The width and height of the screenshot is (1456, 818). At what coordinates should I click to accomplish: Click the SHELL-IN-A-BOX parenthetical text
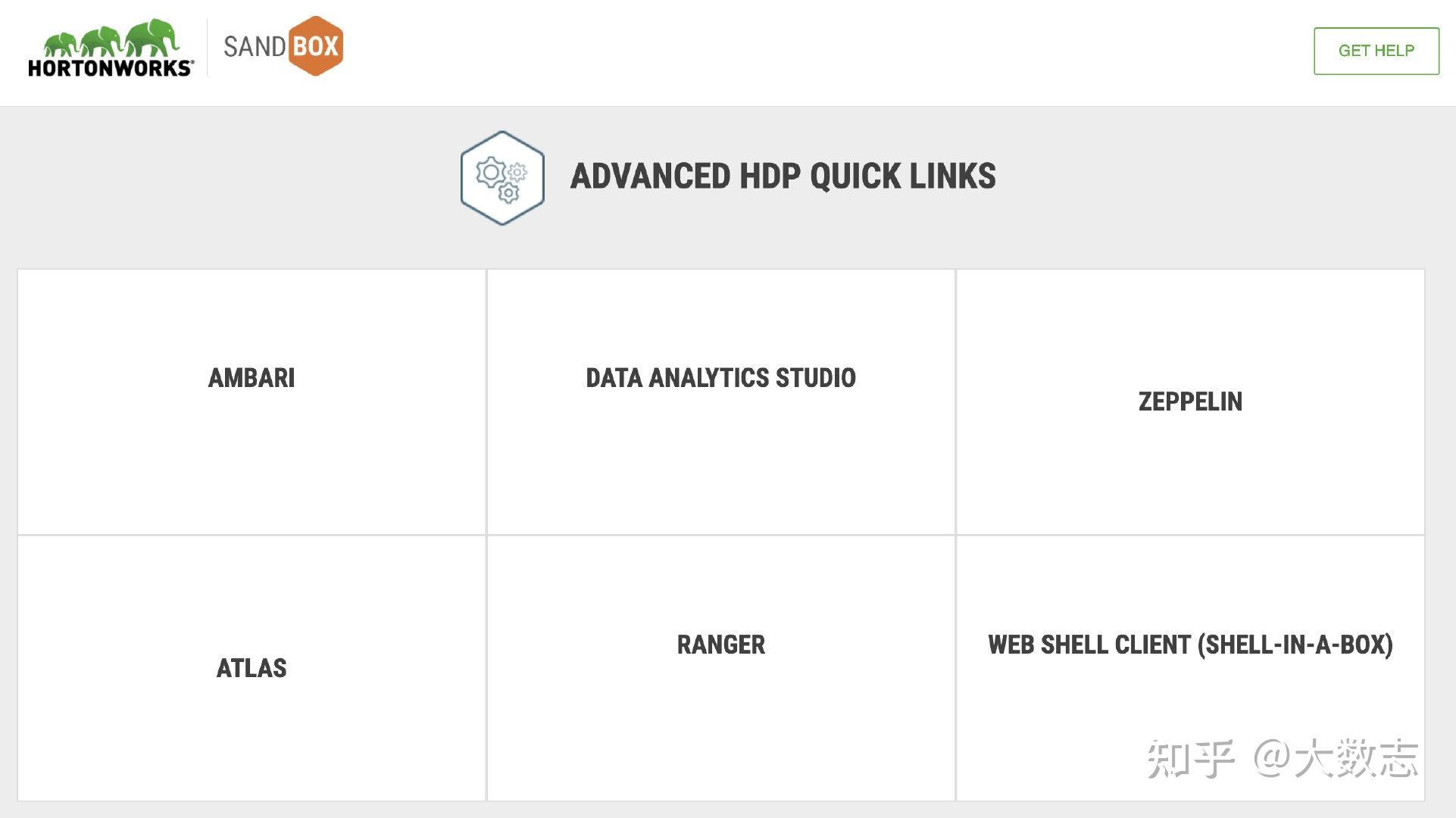pyautogui.click(x=1295, y=645)
